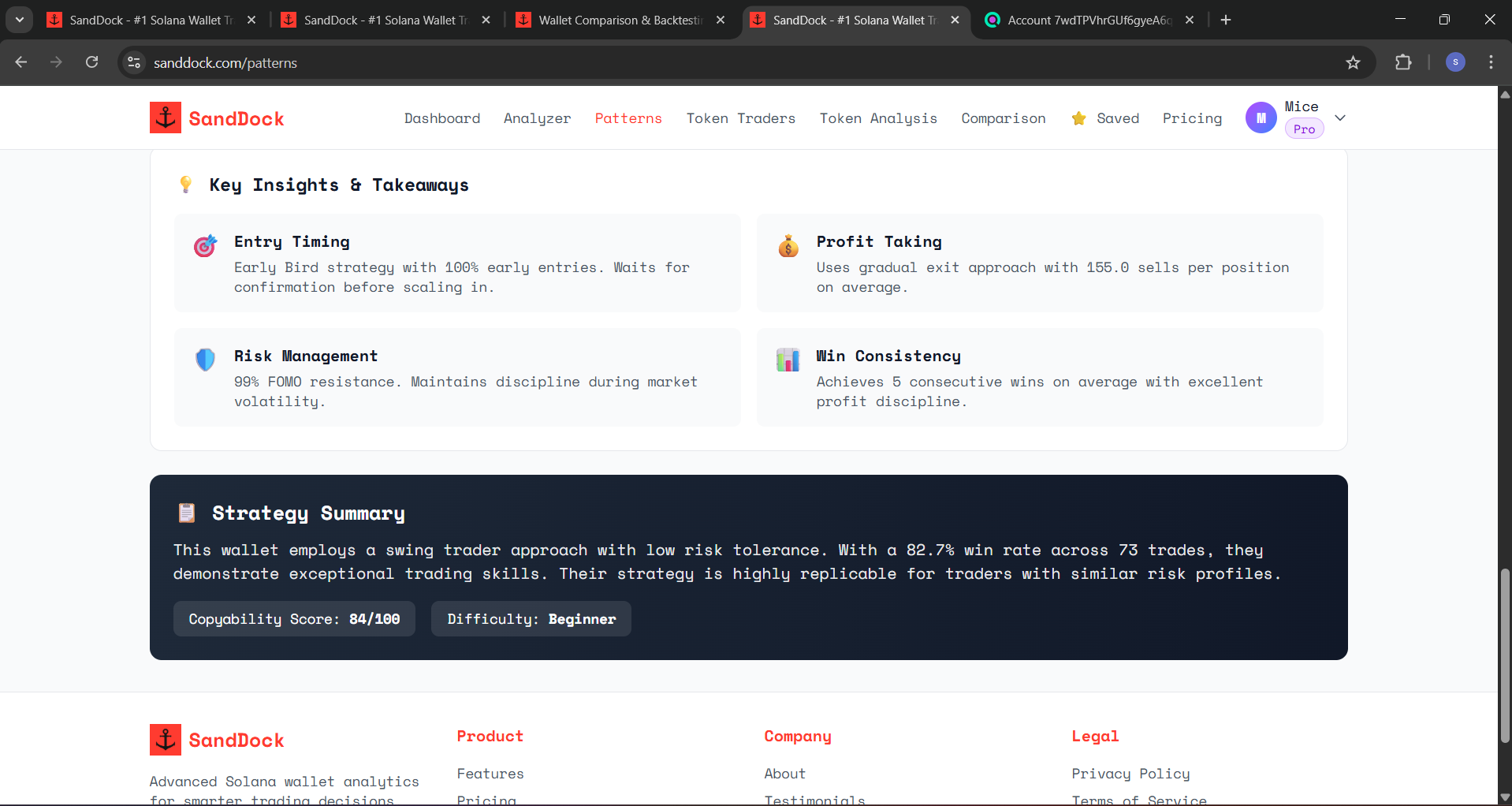This screenshot has width=1512, height=806.
Task: Switch to the second SandDock tab
Action: pyautogui.click(x=385, y=20)
